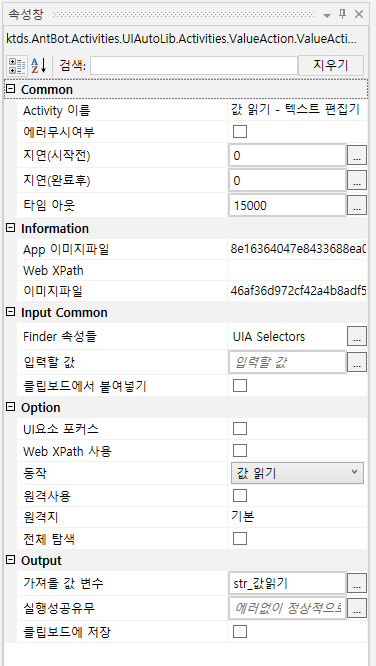This screenshot has width=376, height=666.
Task: Toggle auto-hide pin icon in panel header
Action: click(342, 14)
